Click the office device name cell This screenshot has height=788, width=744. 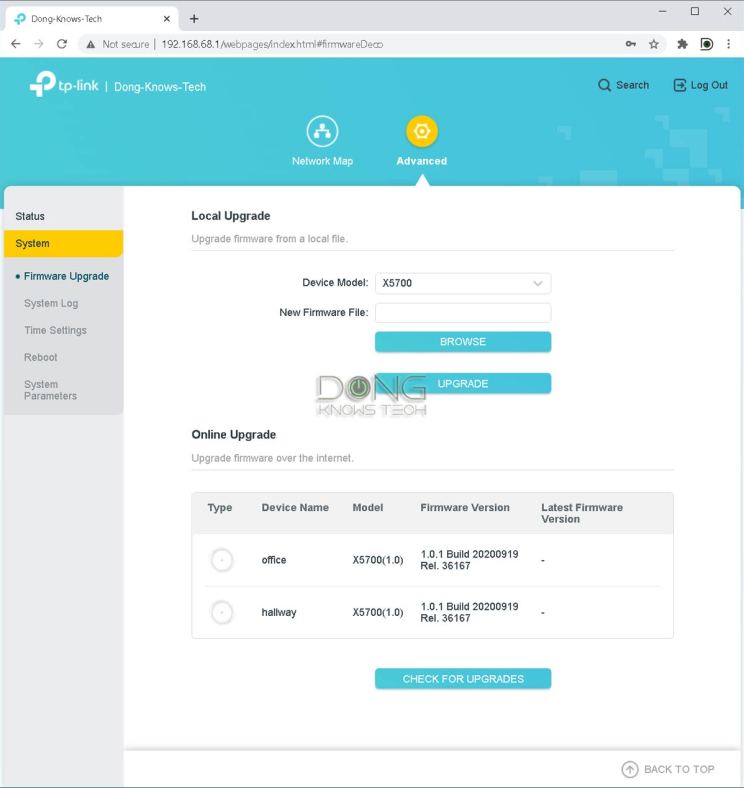(x=273, y=560)
